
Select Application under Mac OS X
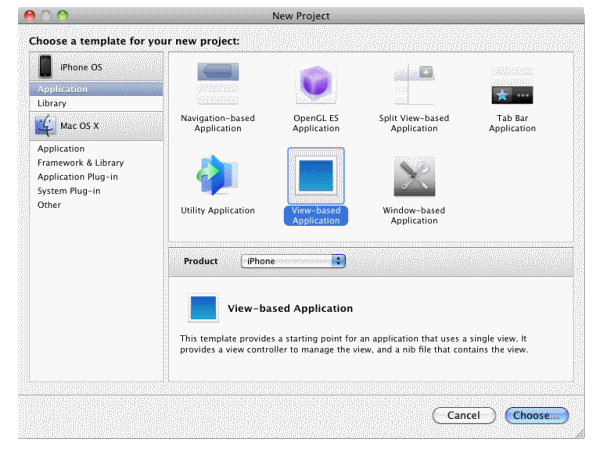pyautogui.click(x=61, y=148)
